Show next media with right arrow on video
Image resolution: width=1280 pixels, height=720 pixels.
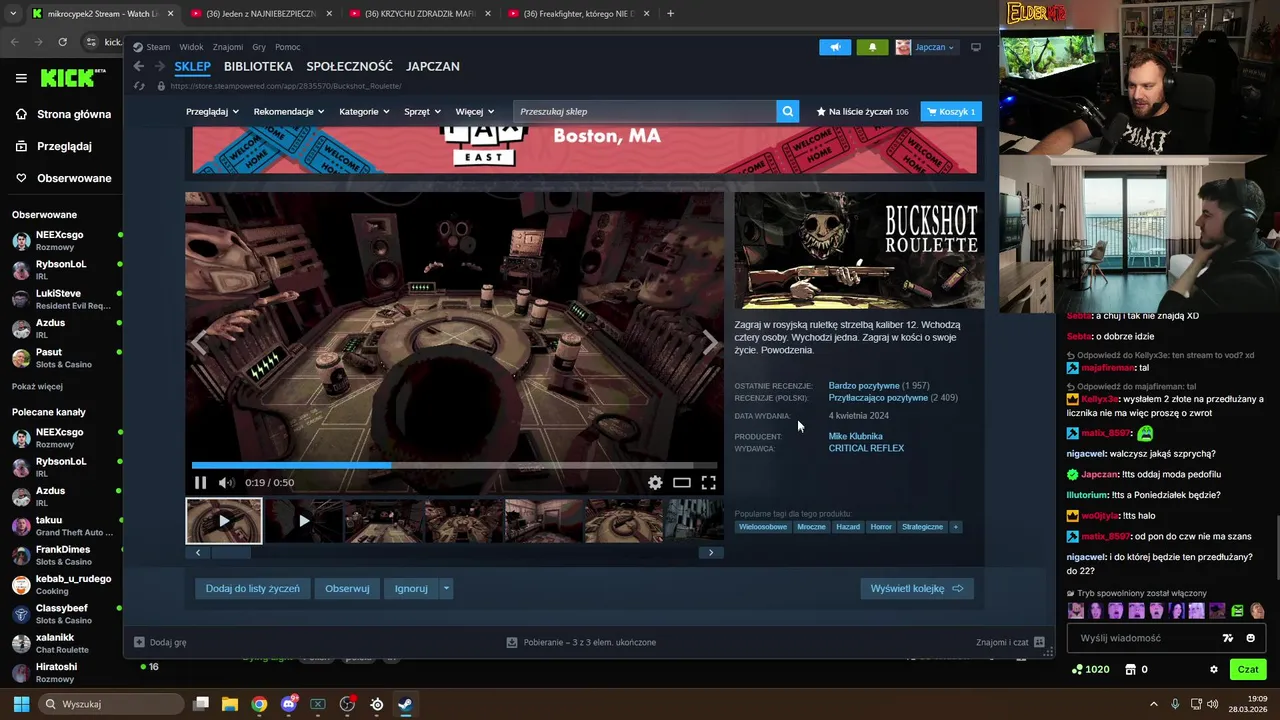tap(709, 342)
